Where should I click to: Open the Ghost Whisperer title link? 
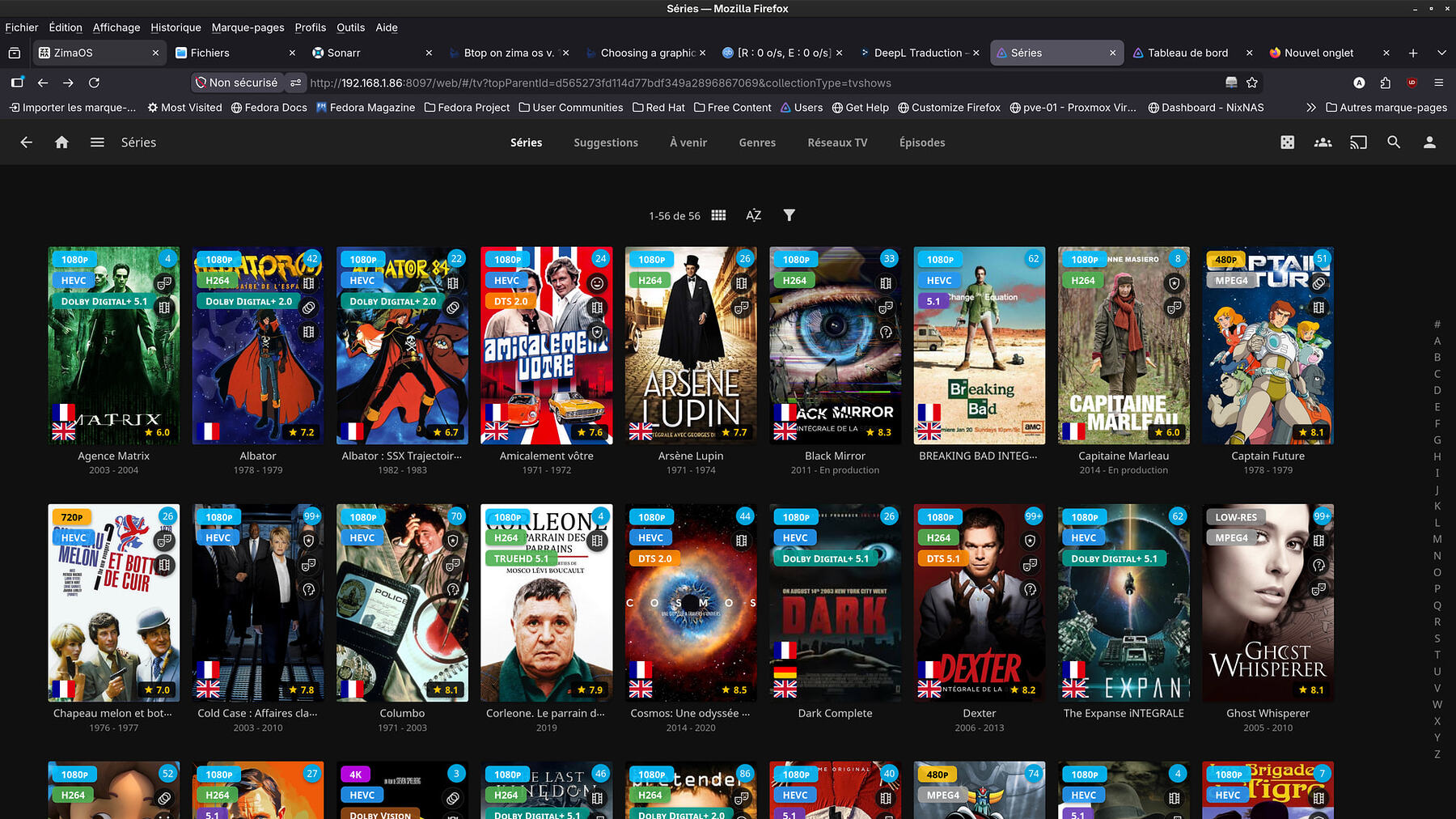coord(1268,713)
